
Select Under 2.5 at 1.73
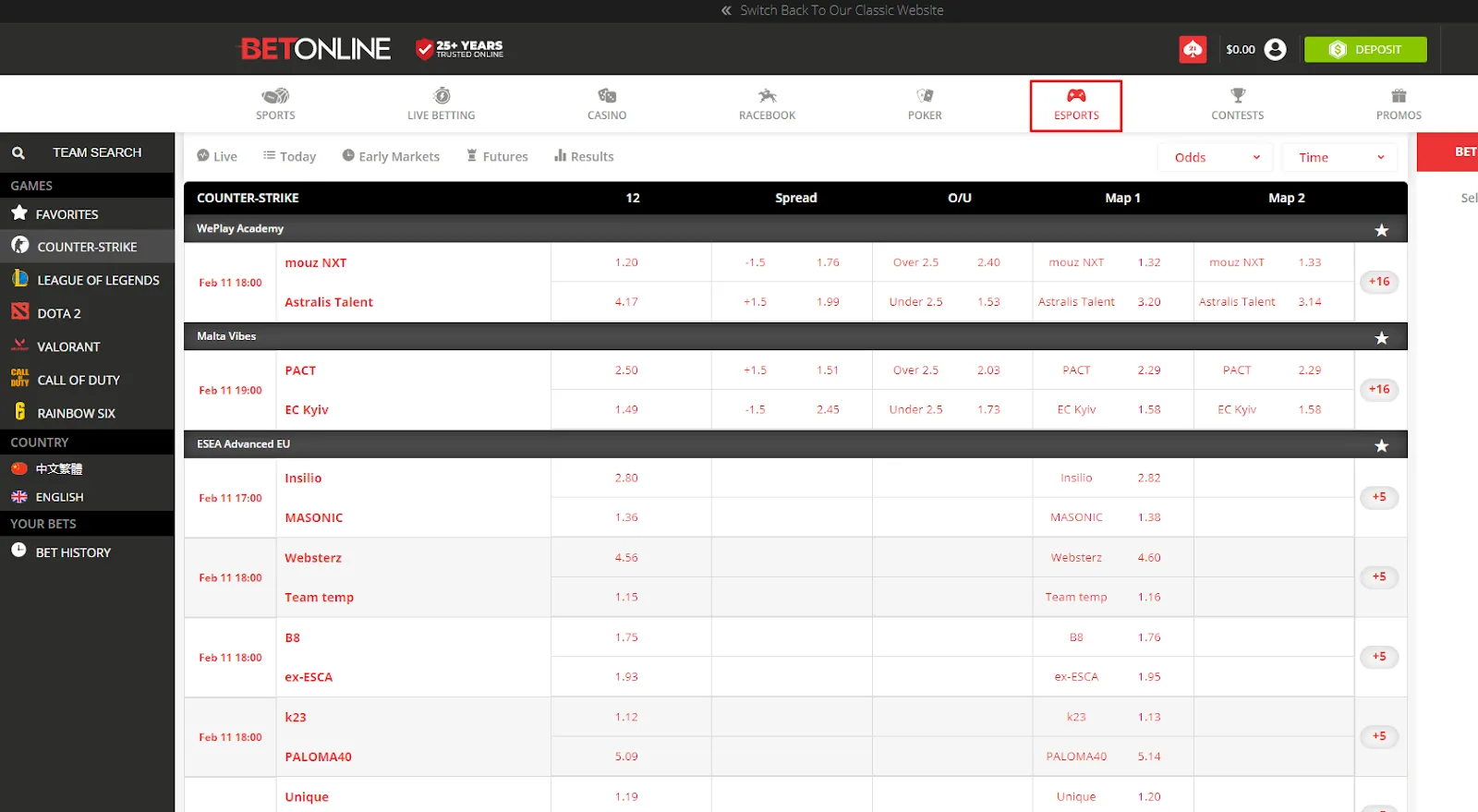[952, 409]
